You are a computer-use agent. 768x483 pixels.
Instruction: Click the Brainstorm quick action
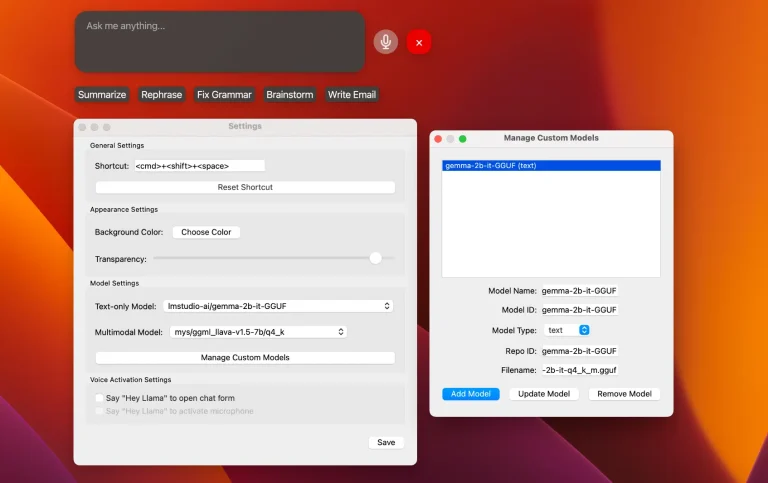coord(289,95)
